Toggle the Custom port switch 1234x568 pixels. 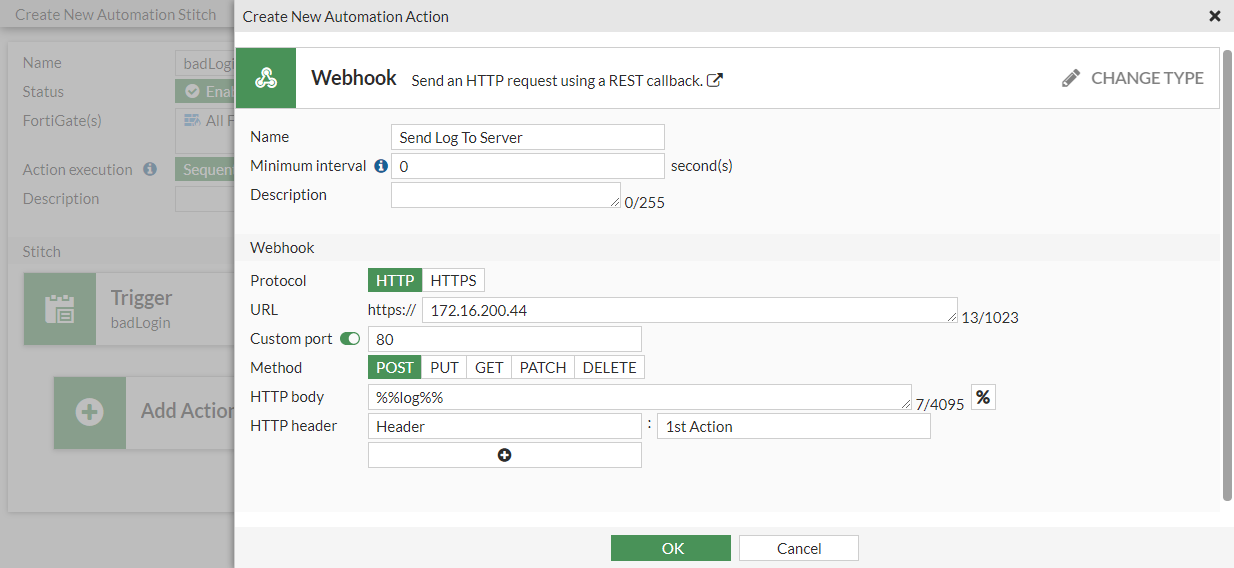coord(350,339)
